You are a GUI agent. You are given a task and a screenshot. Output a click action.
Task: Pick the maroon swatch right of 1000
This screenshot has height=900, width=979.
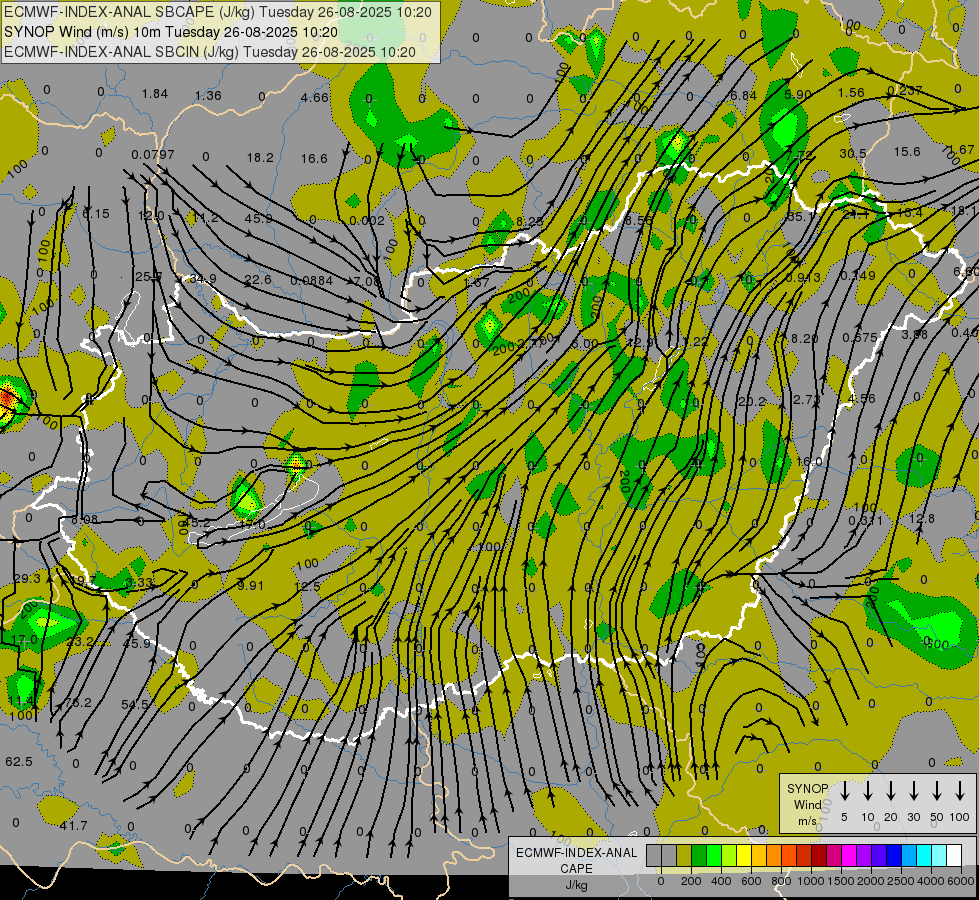pos(819,856)
